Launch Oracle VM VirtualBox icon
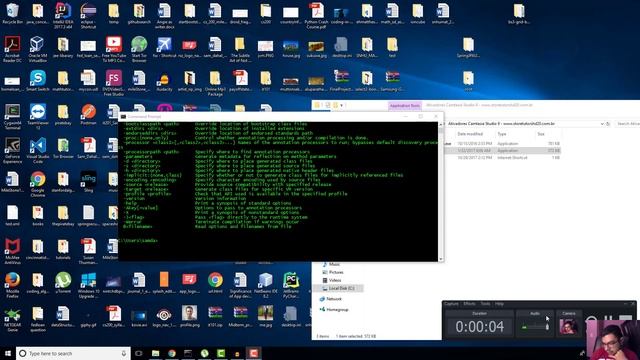 (x=38, y=49)
